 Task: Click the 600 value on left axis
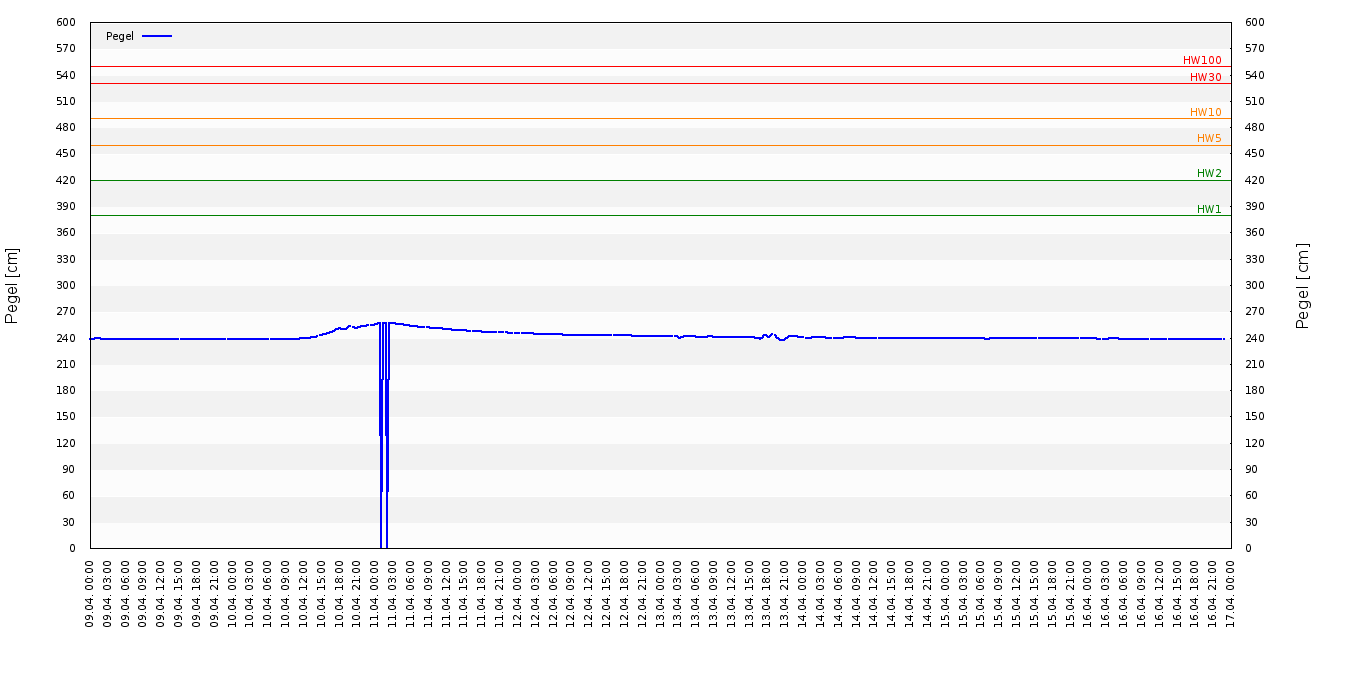(66, 22)
